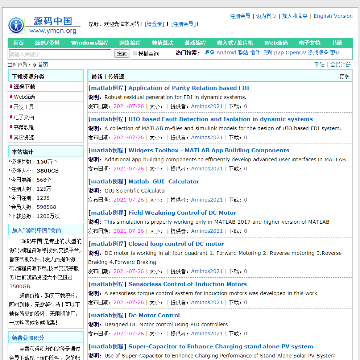
Task: Click the description 'Designed DC motor control using PID controllers'
Action: click(x=166, y=324)
